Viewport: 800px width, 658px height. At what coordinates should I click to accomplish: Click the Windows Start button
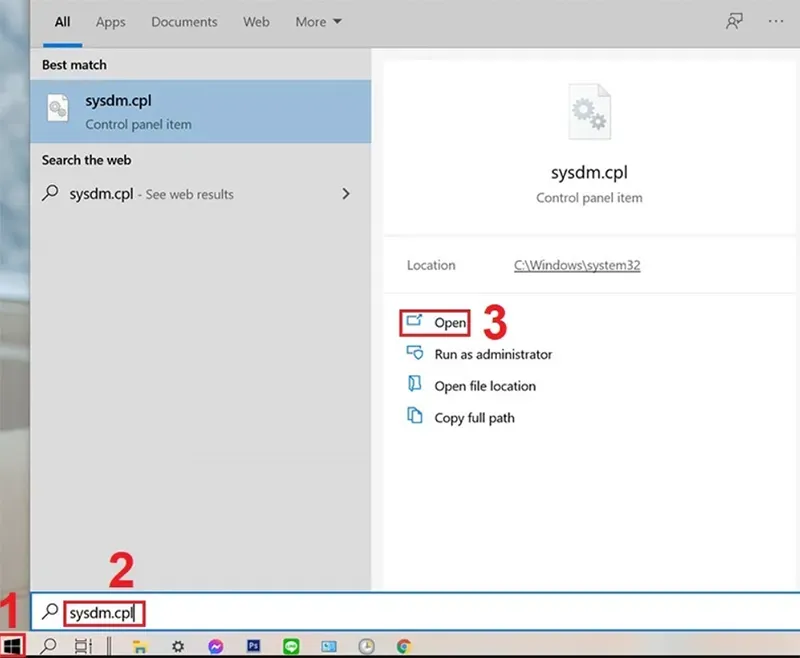point(13,645)
